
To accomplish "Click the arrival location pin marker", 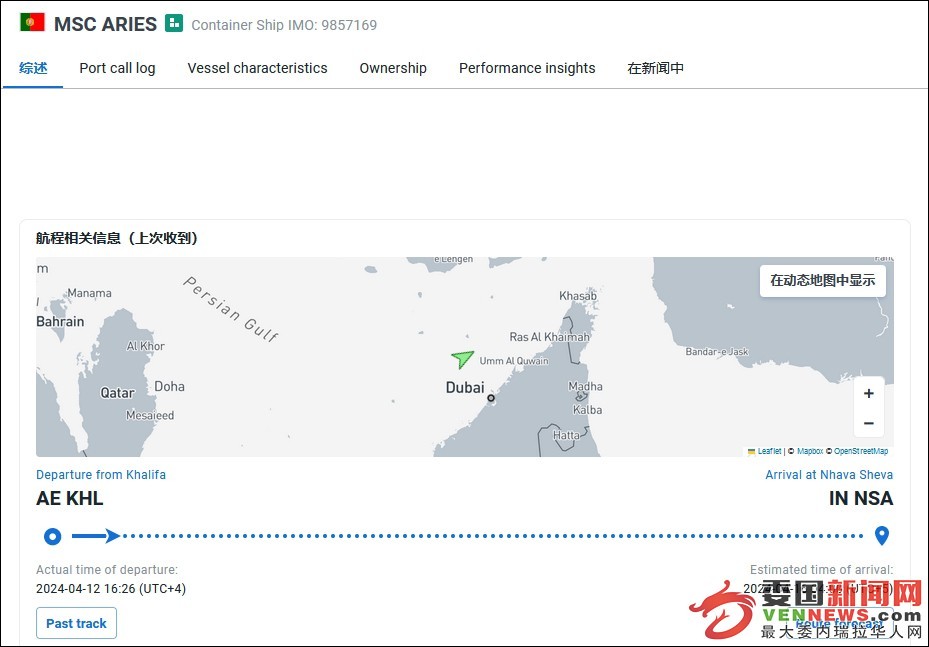I will tap(882, 536).
